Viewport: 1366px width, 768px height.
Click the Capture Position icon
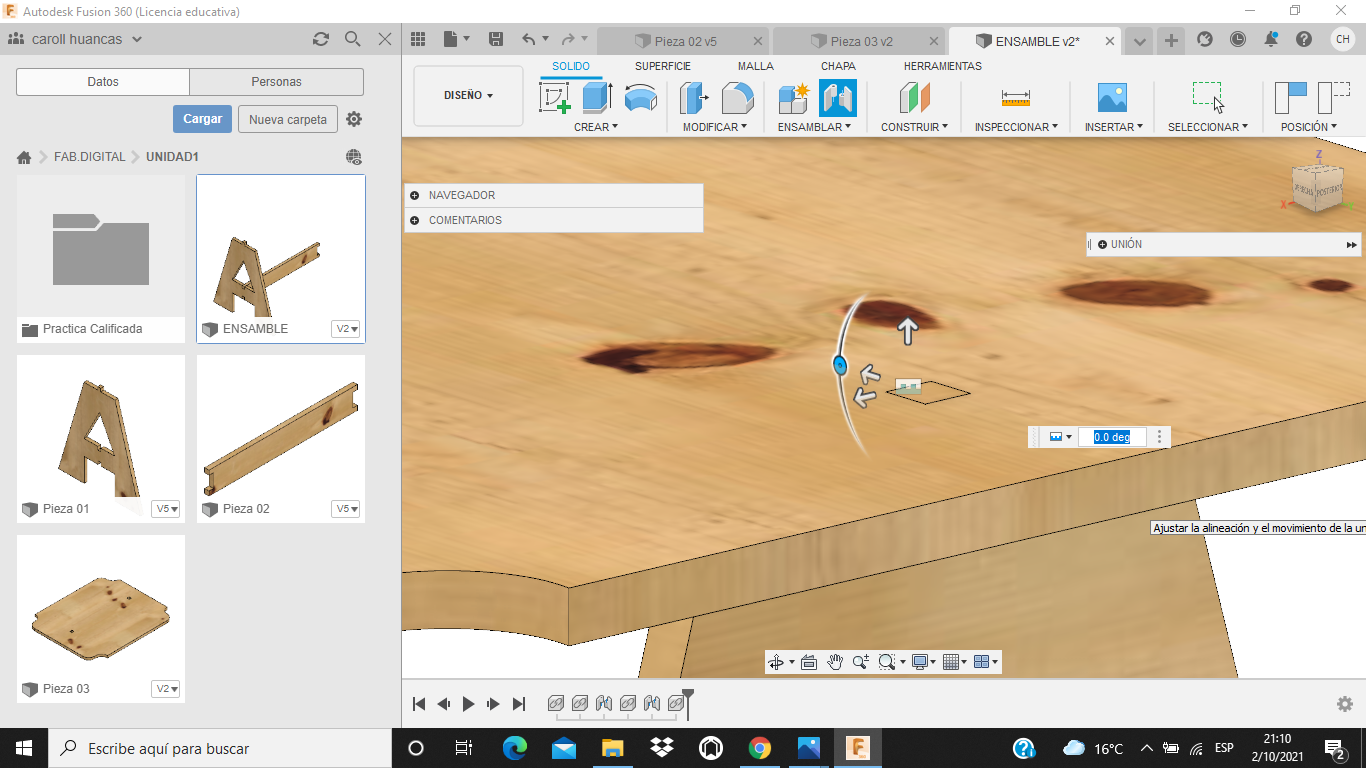(1291, 98)
